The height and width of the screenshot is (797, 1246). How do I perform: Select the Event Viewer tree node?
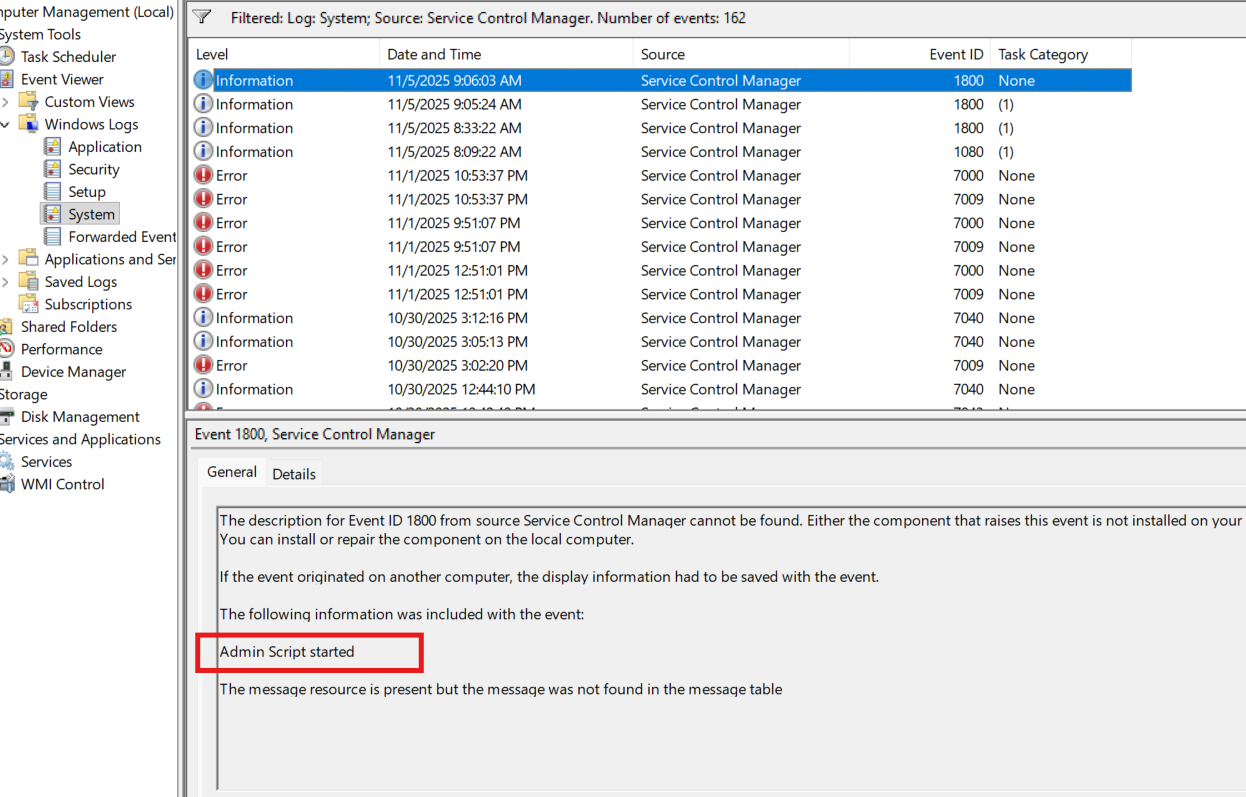tap(62, 79)
